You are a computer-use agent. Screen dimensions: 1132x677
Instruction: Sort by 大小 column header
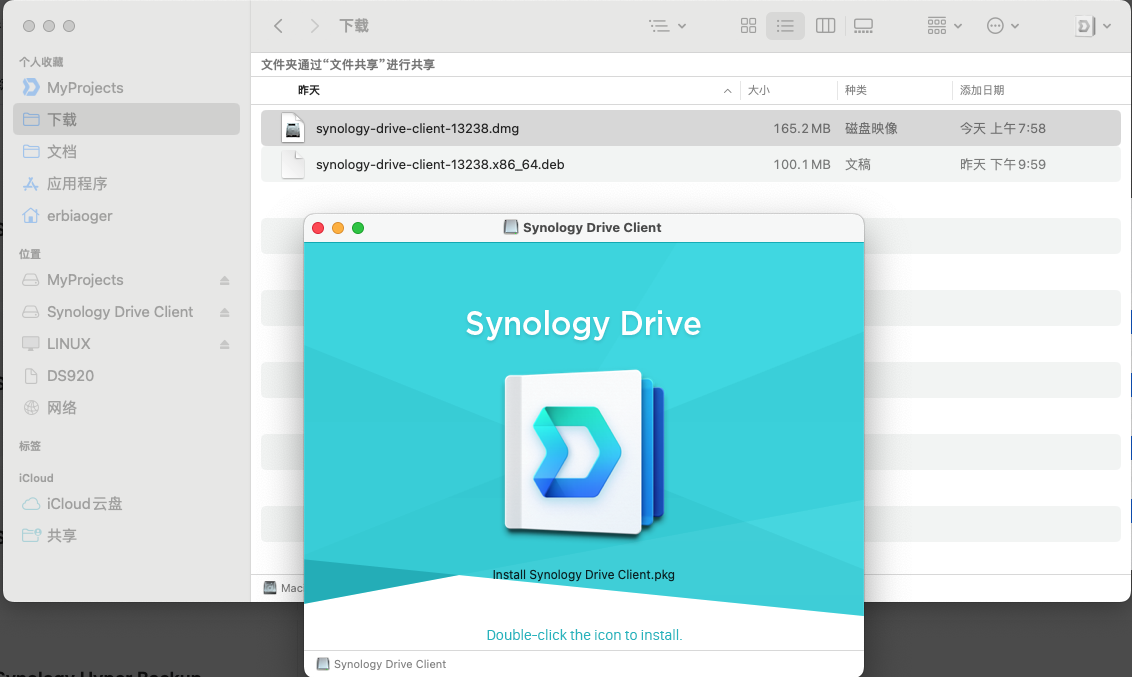[758, 90]
